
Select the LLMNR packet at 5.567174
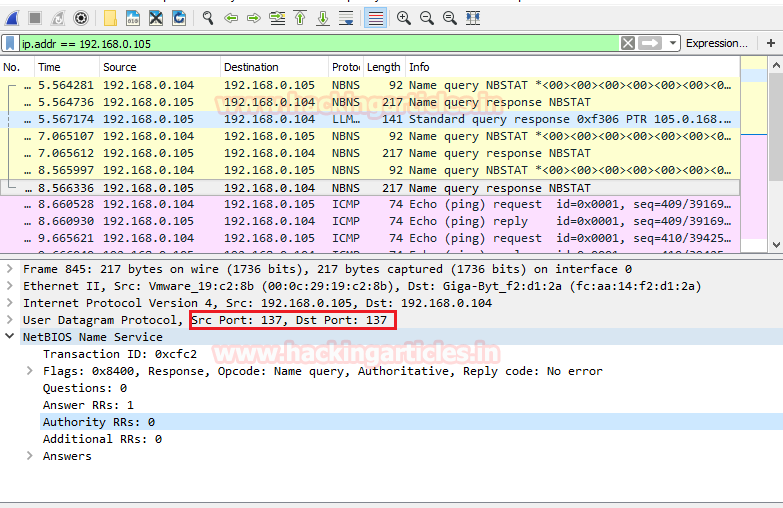[370, 119]
